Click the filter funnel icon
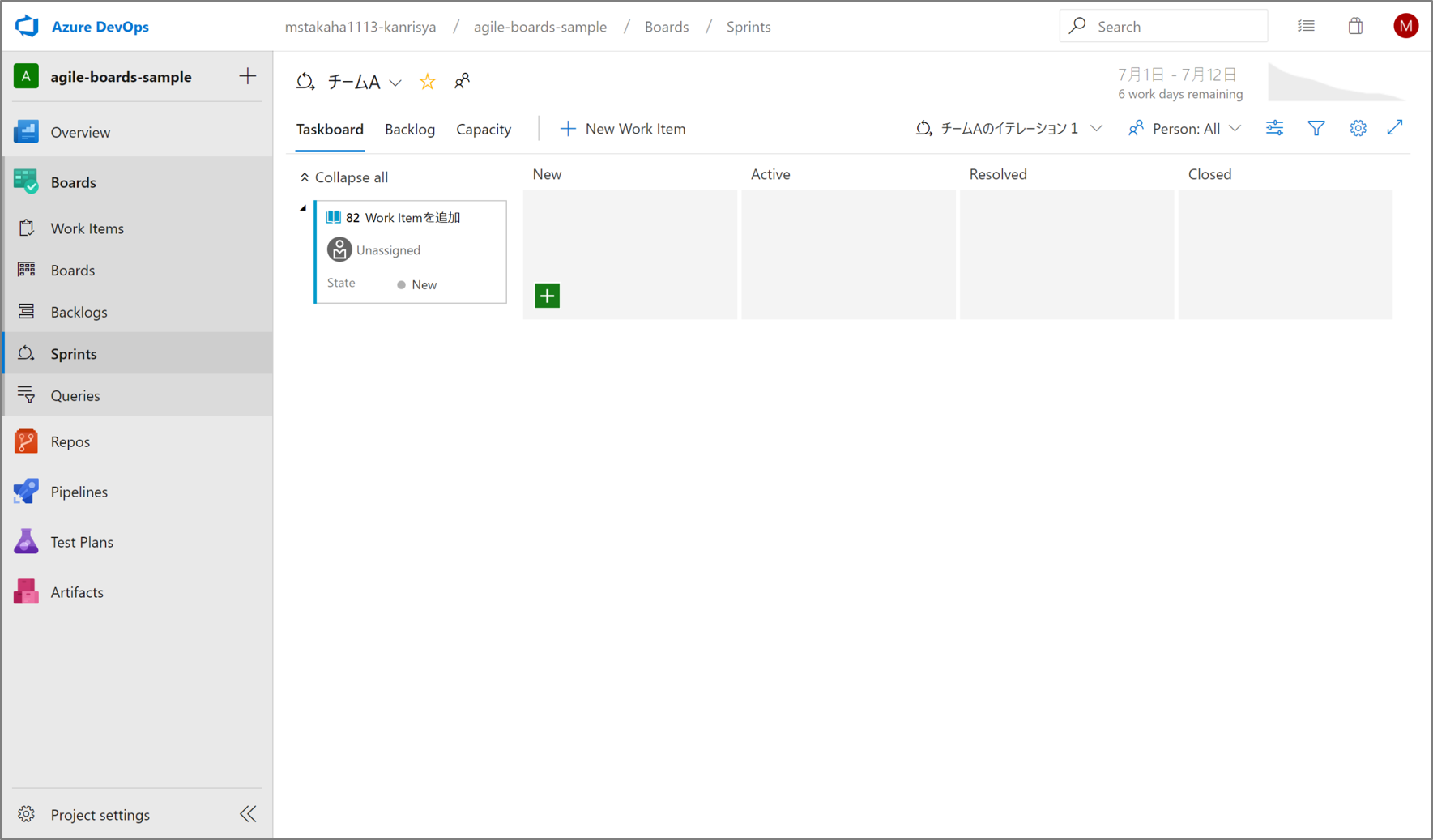 [1316, 127]
